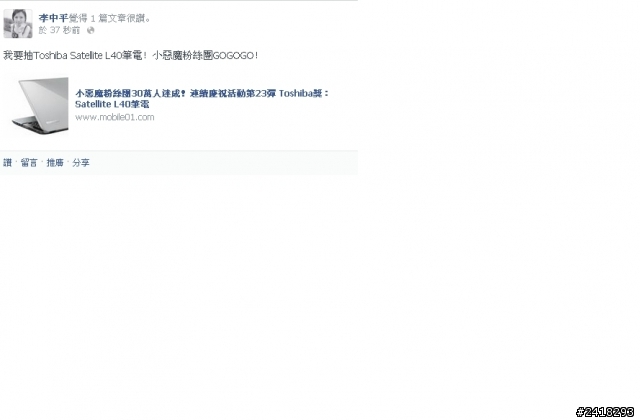Screen dimensions: 640x420
Task: Add a comment using 留言
Action: pos(29,163)
